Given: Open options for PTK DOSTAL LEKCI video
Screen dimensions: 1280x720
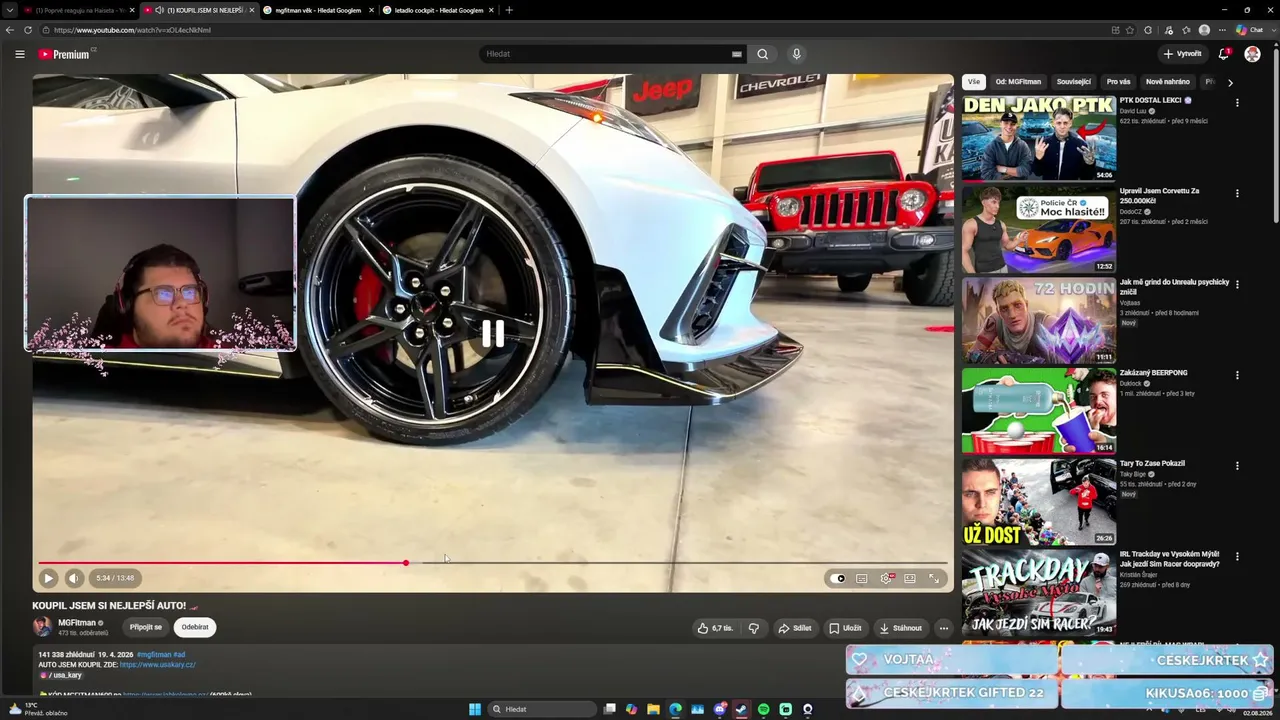Looking at the screenshot, I should coord(1237,103).
